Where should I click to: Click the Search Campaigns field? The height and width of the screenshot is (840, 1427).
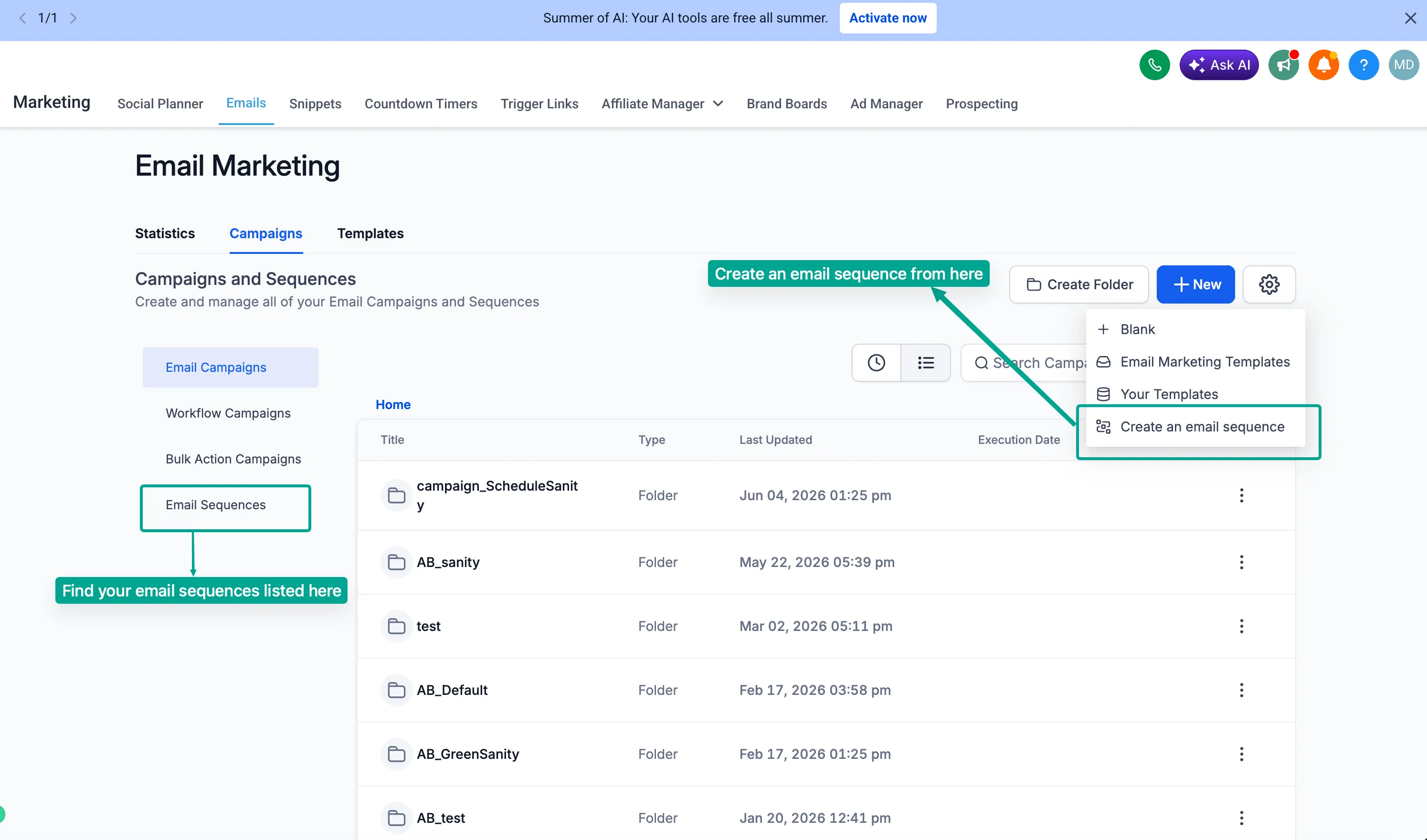[1024, 362]
